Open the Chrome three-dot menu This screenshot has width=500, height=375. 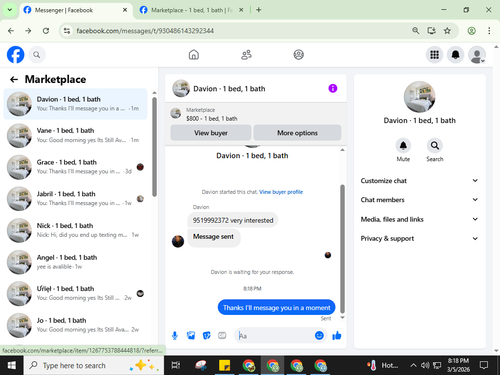[x=489, y=31]
